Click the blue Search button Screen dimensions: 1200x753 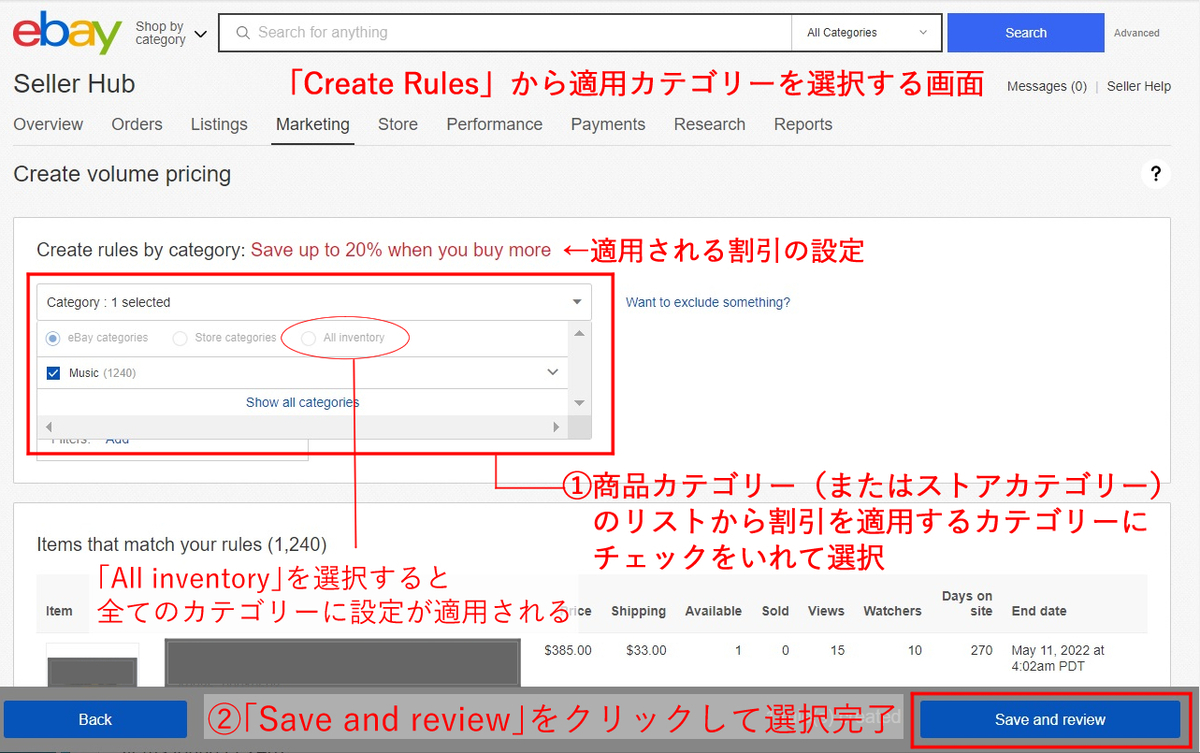1026,32
